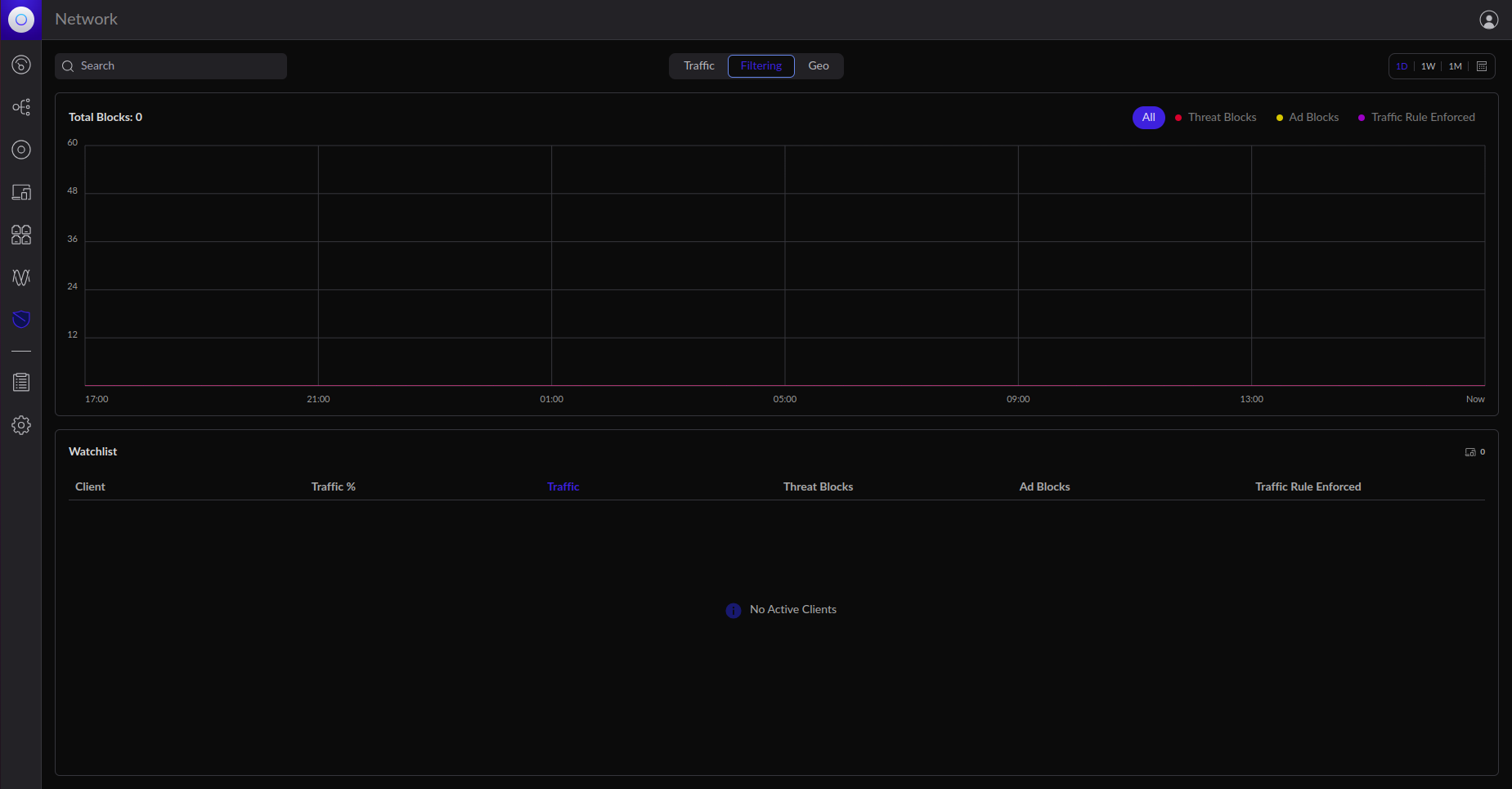The image size is (1512, 789).
Task: Toggle the Ad Blocks chart filter
Action: [x=1308, y=118]
